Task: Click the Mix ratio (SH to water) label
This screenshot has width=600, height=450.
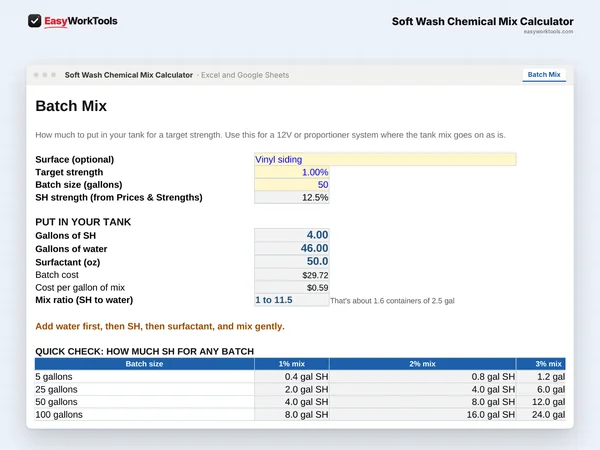Action: pyautogui.click(x=84, y=300)
